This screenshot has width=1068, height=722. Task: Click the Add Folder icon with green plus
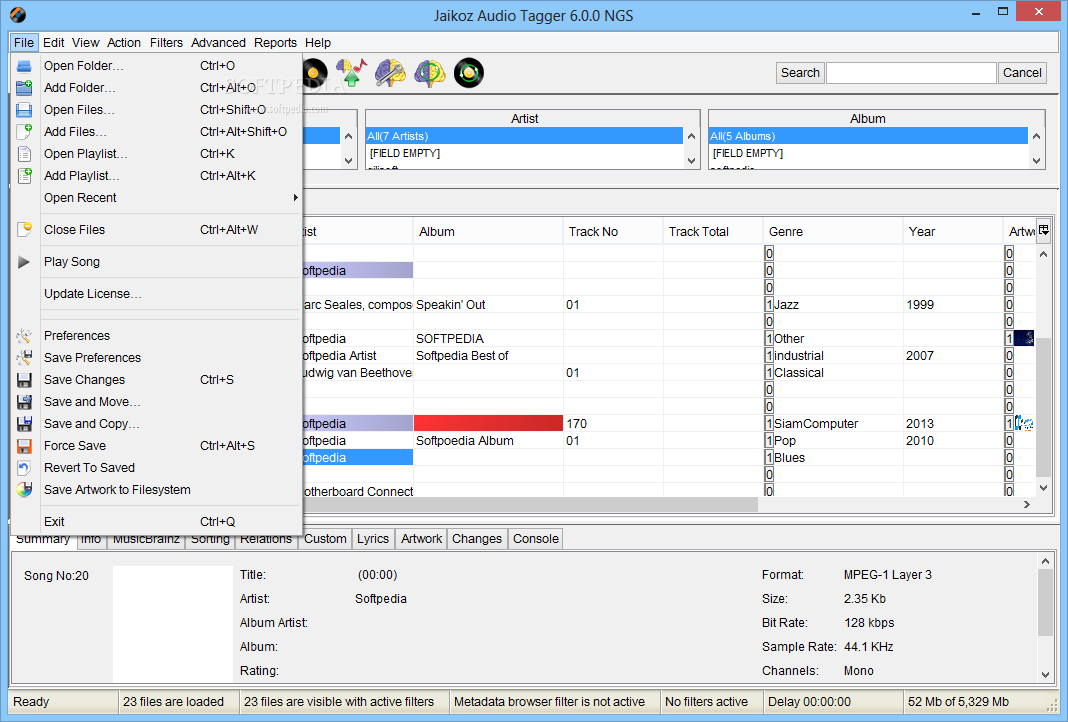click(24, 88)
